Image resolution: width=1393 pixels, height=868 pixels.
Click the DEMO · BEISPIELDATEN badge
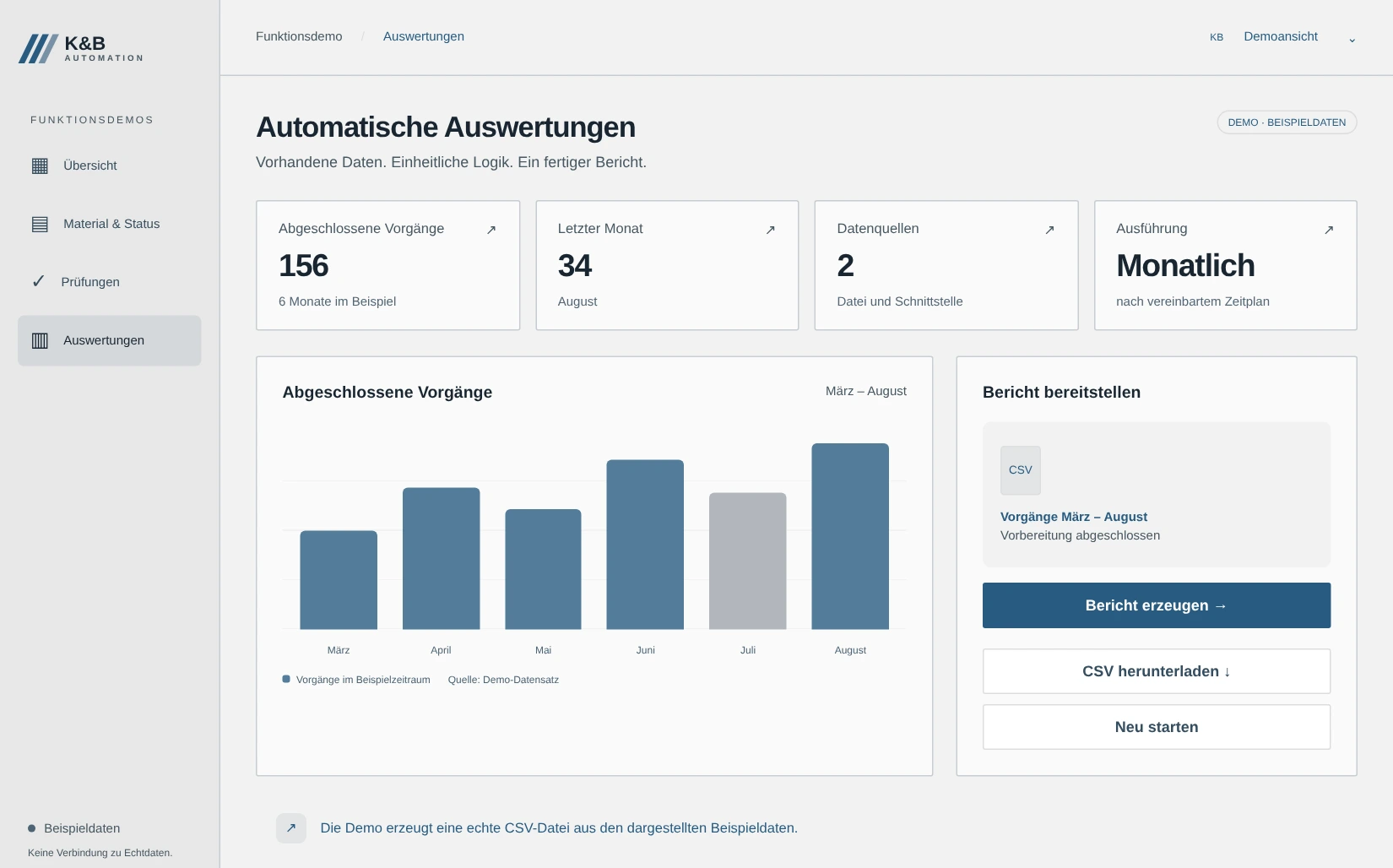(1287, 122)
